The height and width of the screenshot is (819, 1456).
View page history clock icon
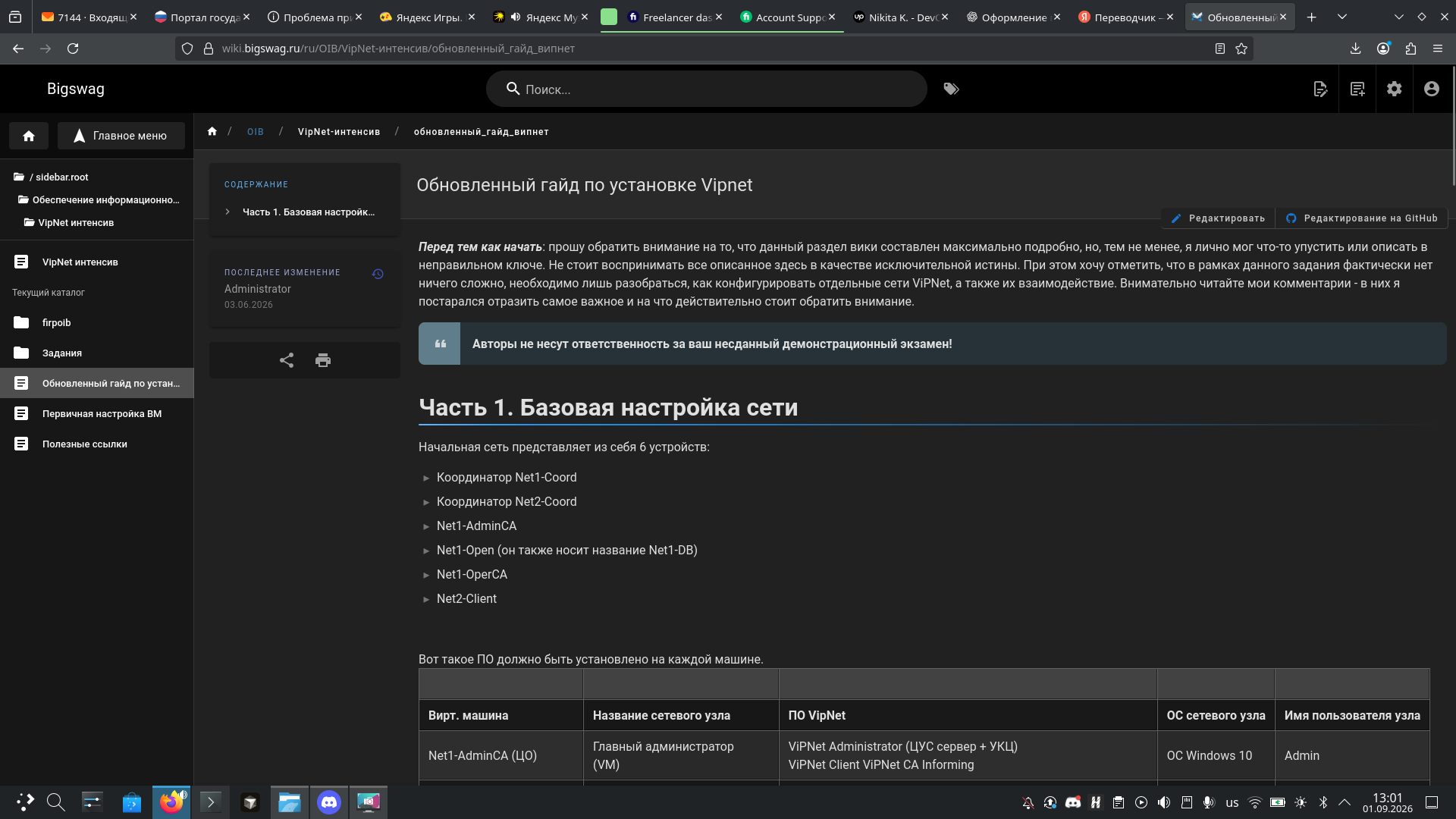click(x=378, y=274)
